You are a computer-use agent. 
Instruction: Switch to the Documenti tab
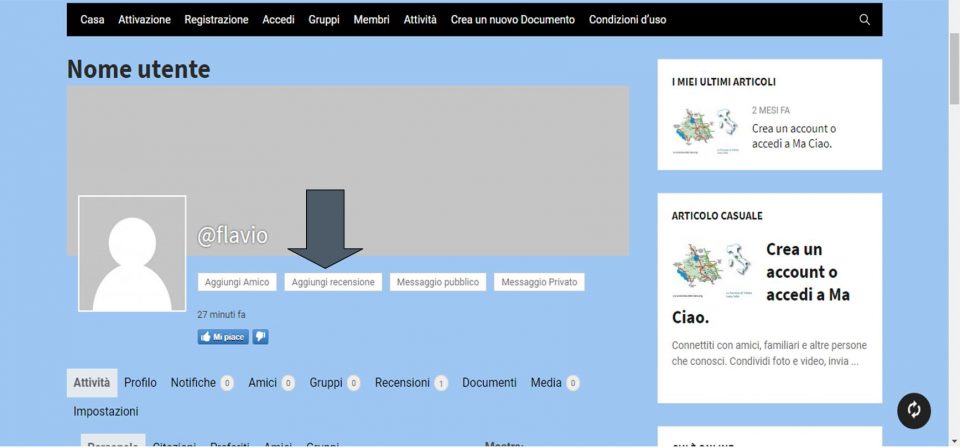[489, 383]
